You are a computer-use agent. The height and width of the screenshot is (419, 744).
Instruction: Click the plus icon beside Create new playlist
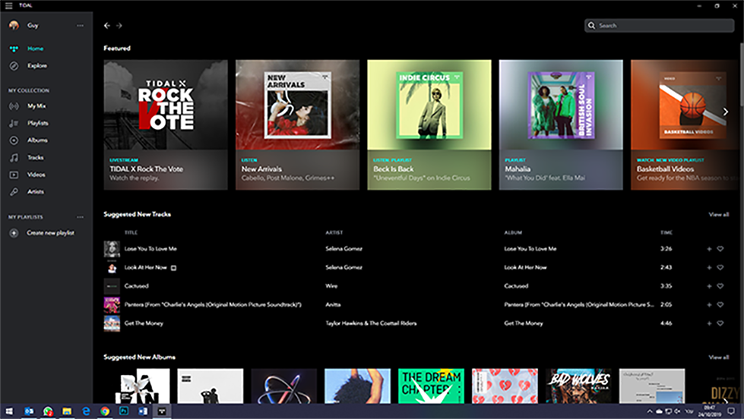tap(14, 233)
